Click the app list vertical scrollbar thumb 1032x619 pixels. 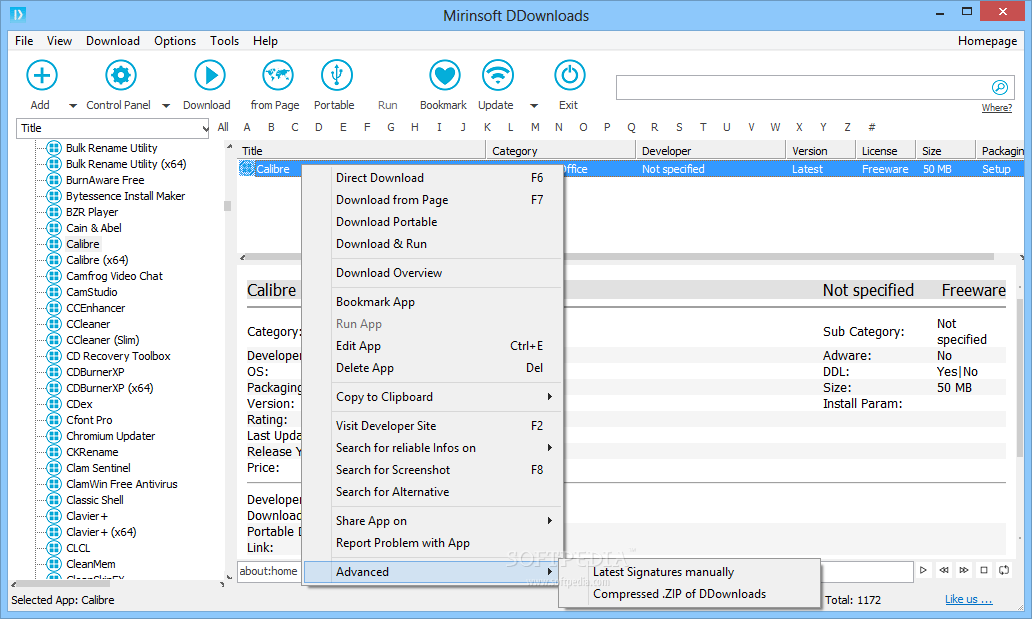(228, 205)
